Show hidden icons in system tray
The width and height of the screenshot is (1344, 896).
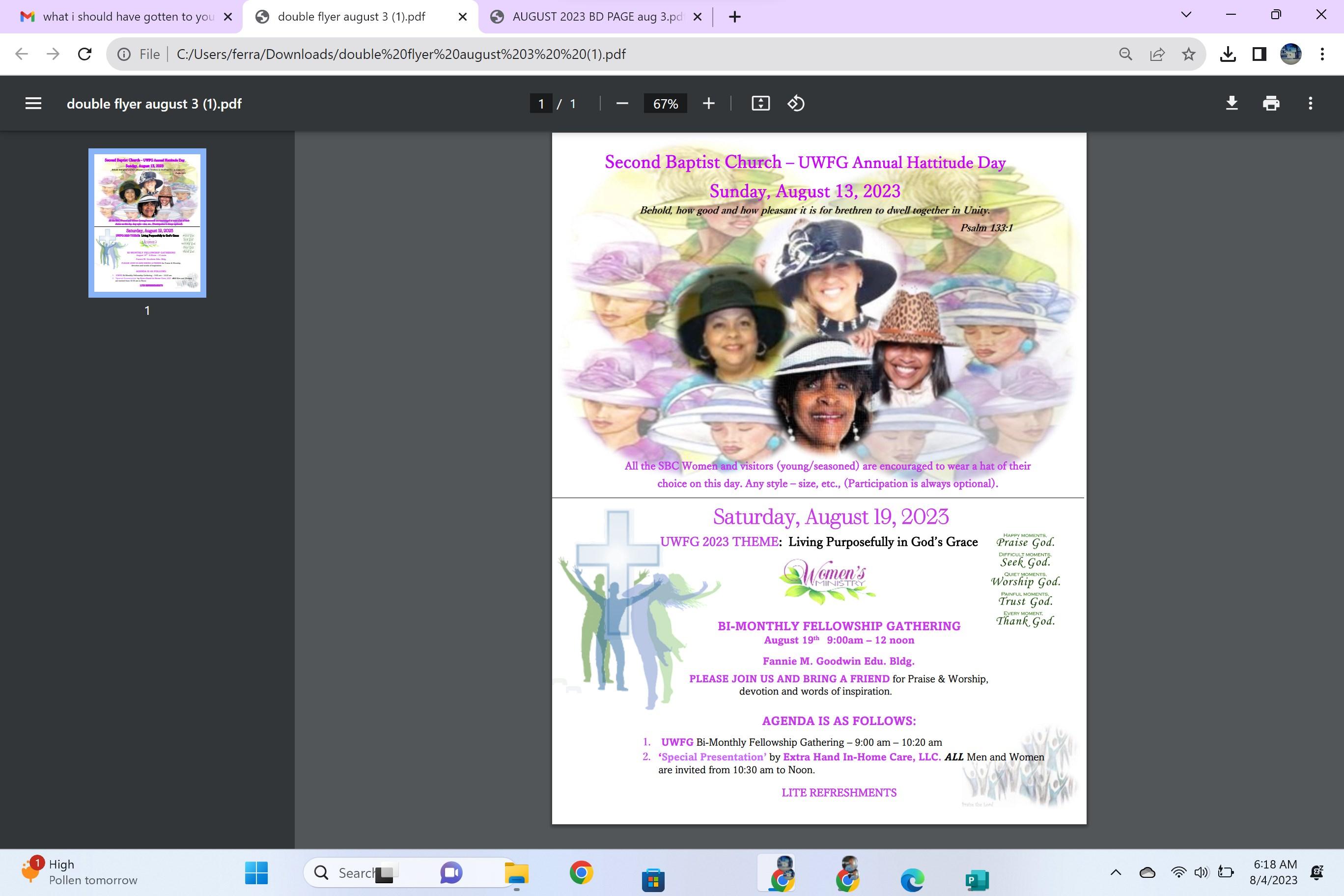point(1116,872)
